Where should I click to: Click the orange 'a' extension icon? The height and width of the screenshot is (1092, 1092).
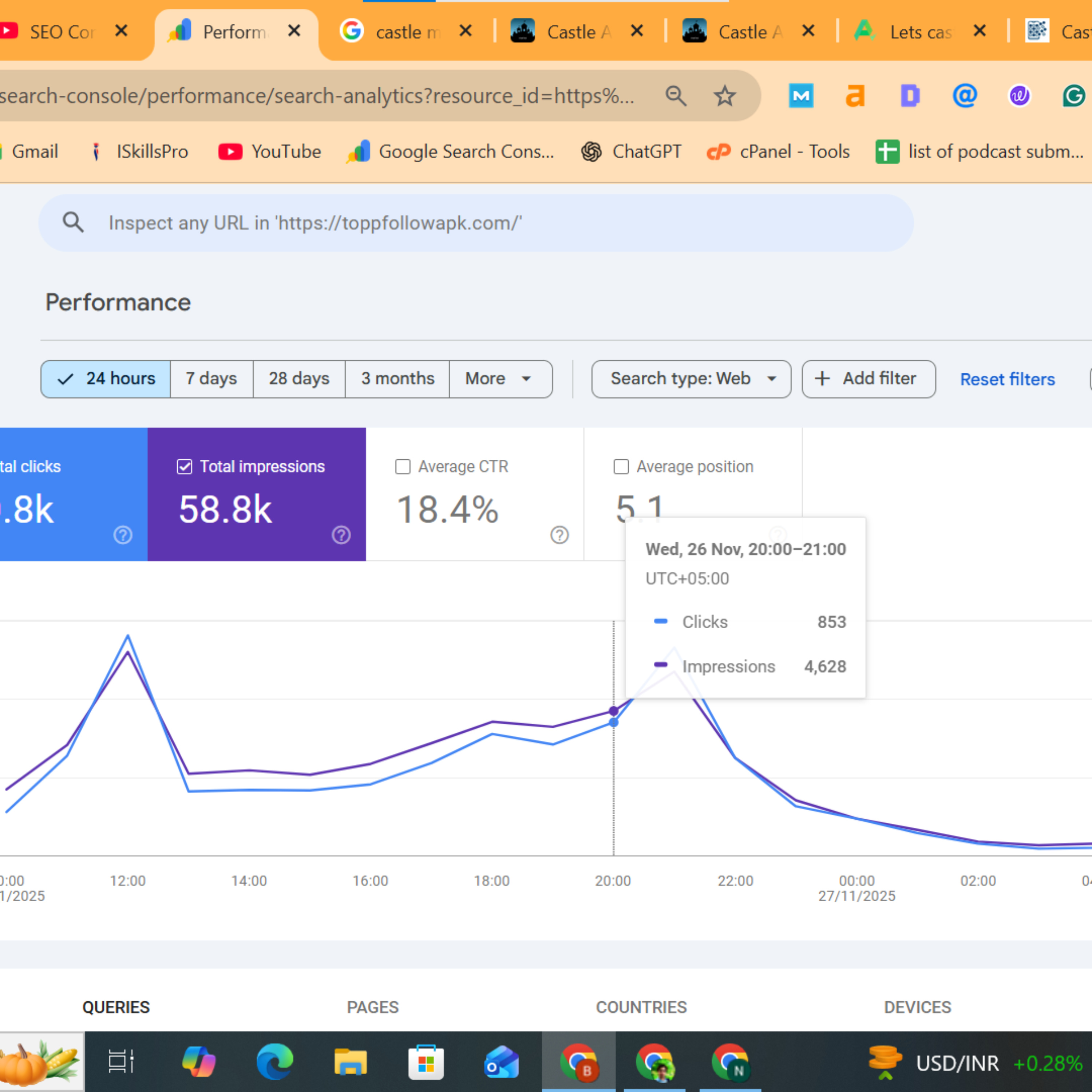tap(855, 96)
